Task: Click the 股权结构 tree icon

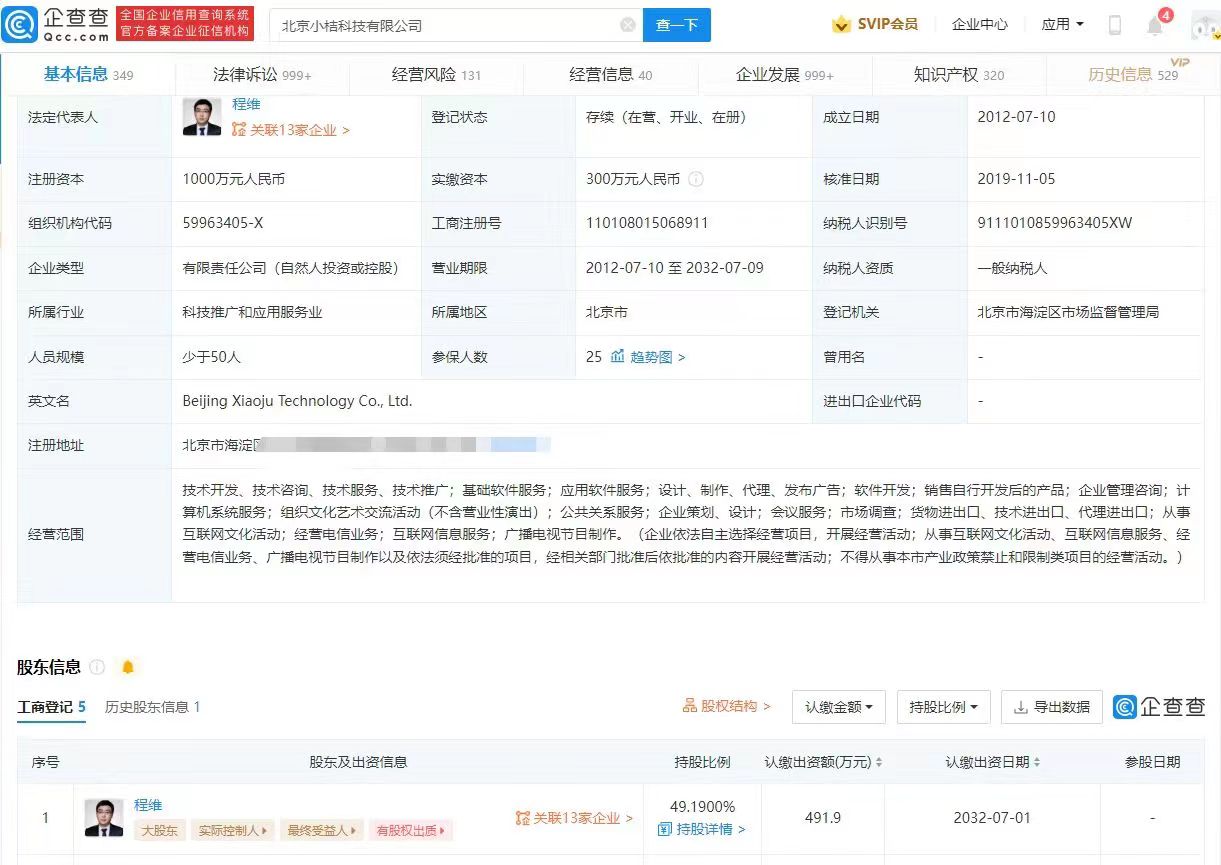Action: coord(690,706)
